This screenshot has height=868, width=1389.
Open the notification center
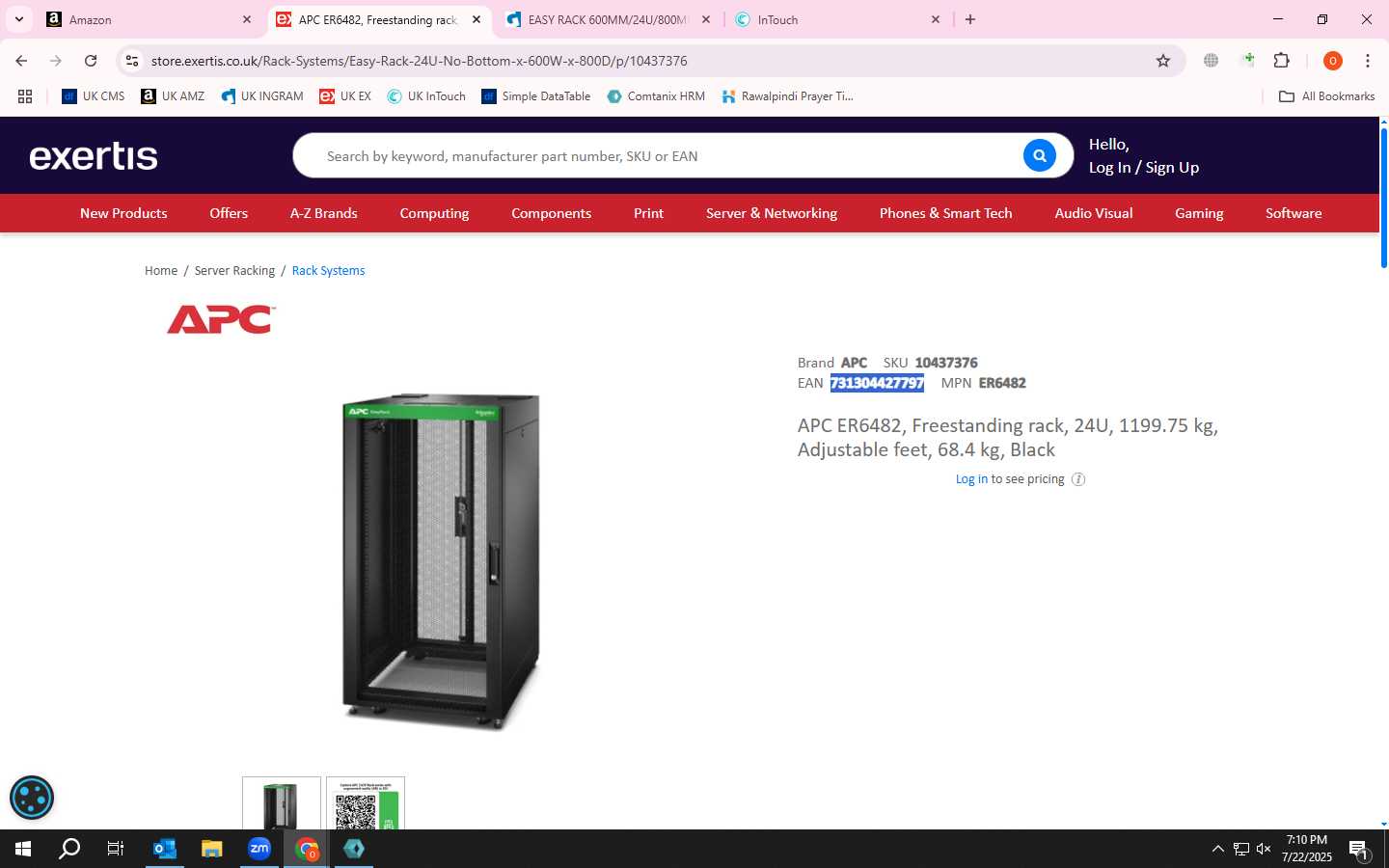click(x=1359, y=850)
